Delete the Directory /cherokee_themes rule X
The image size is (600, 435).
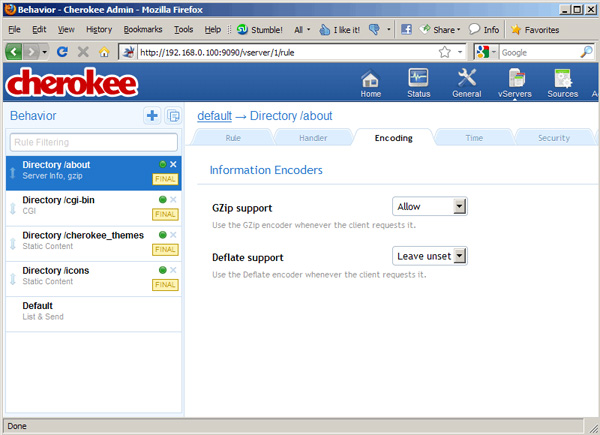point(173,235)
